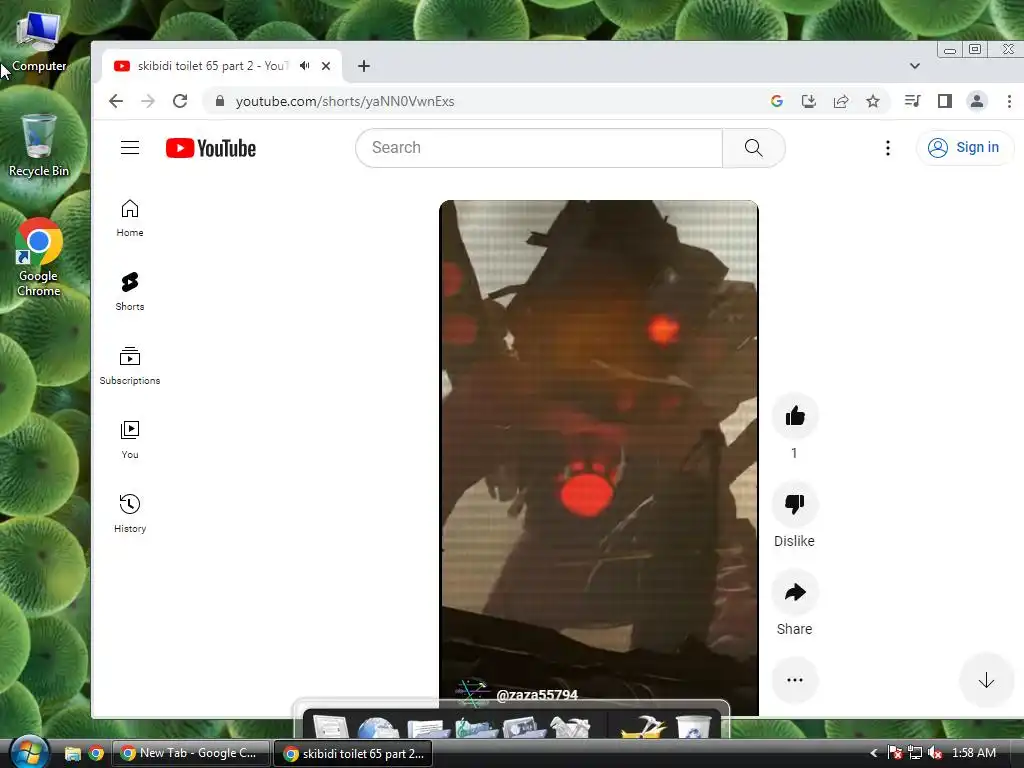Open the documents folder in the dock

[x=427, y=727]
